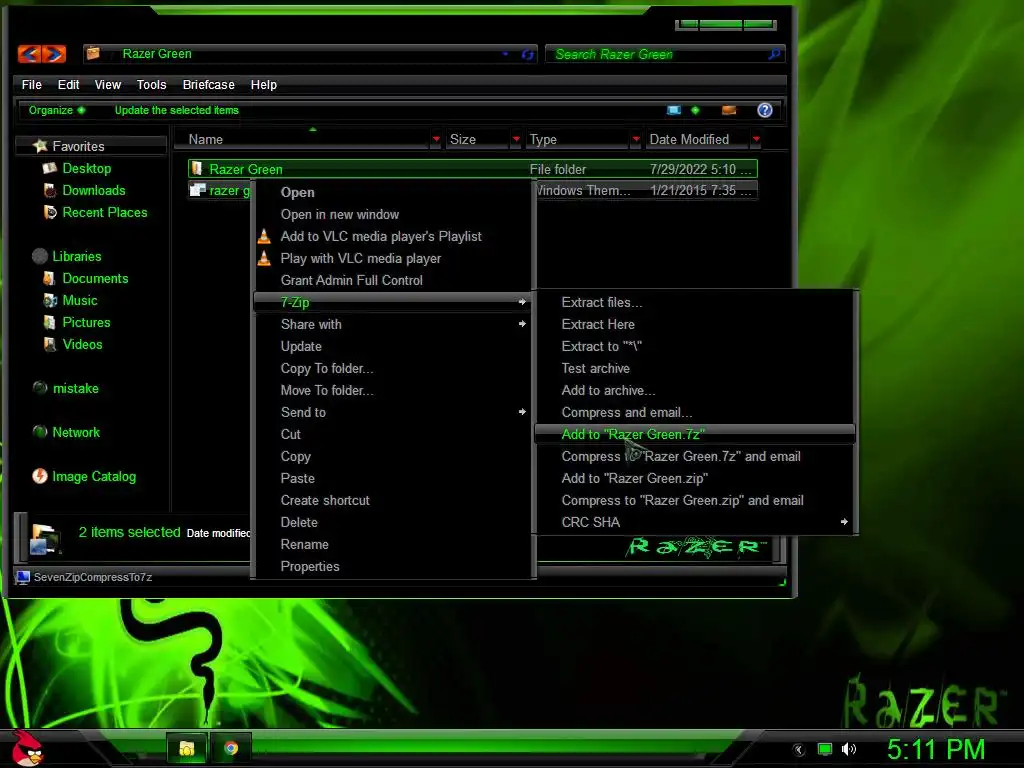Open the Tools menu
The image size is (1024, 768).
click(152, 85)
